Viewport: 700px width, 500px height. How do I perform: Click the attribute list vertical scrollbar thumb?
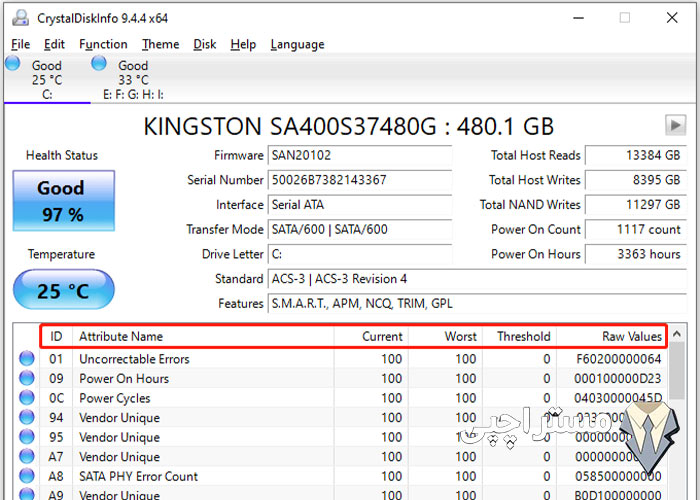tap(677, 371)
